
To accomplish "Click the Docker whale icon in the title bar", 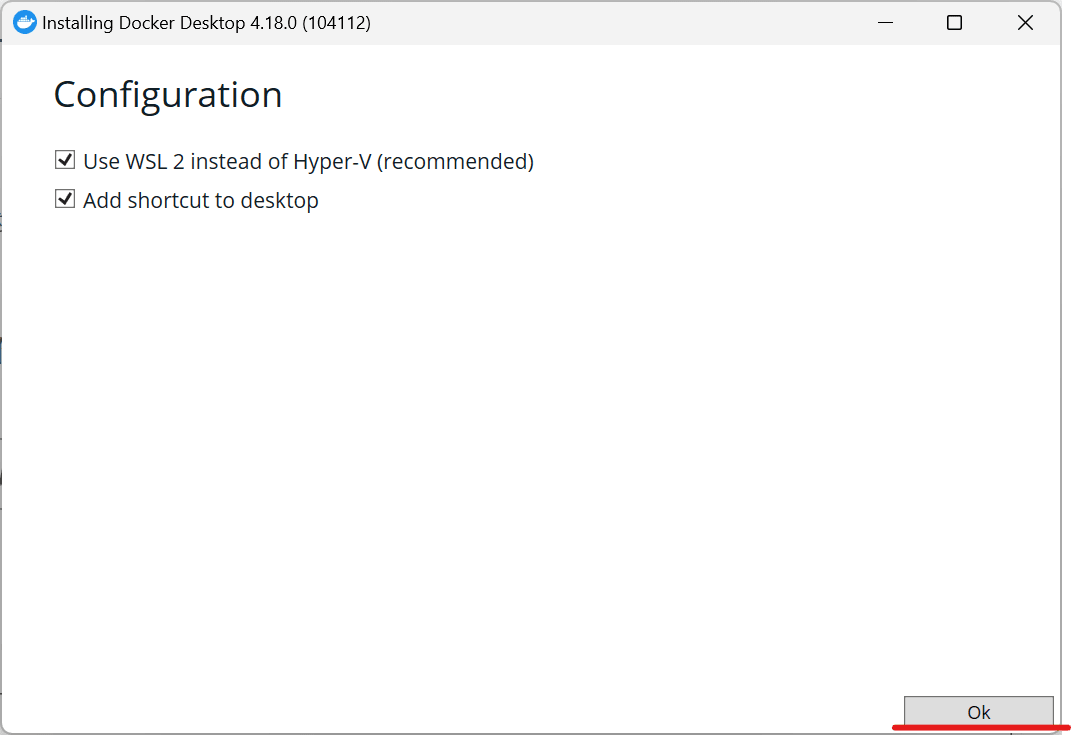I will click(24, 21).
